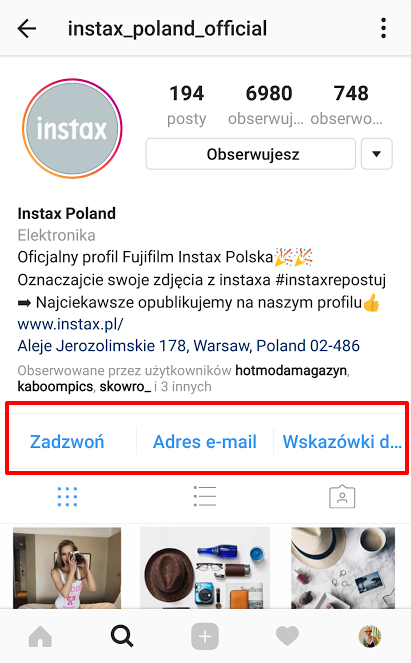The image size is (411, 663).
Task: Expand suggestions dropdown arrow next to Obserwujesz
Action: 376,154
